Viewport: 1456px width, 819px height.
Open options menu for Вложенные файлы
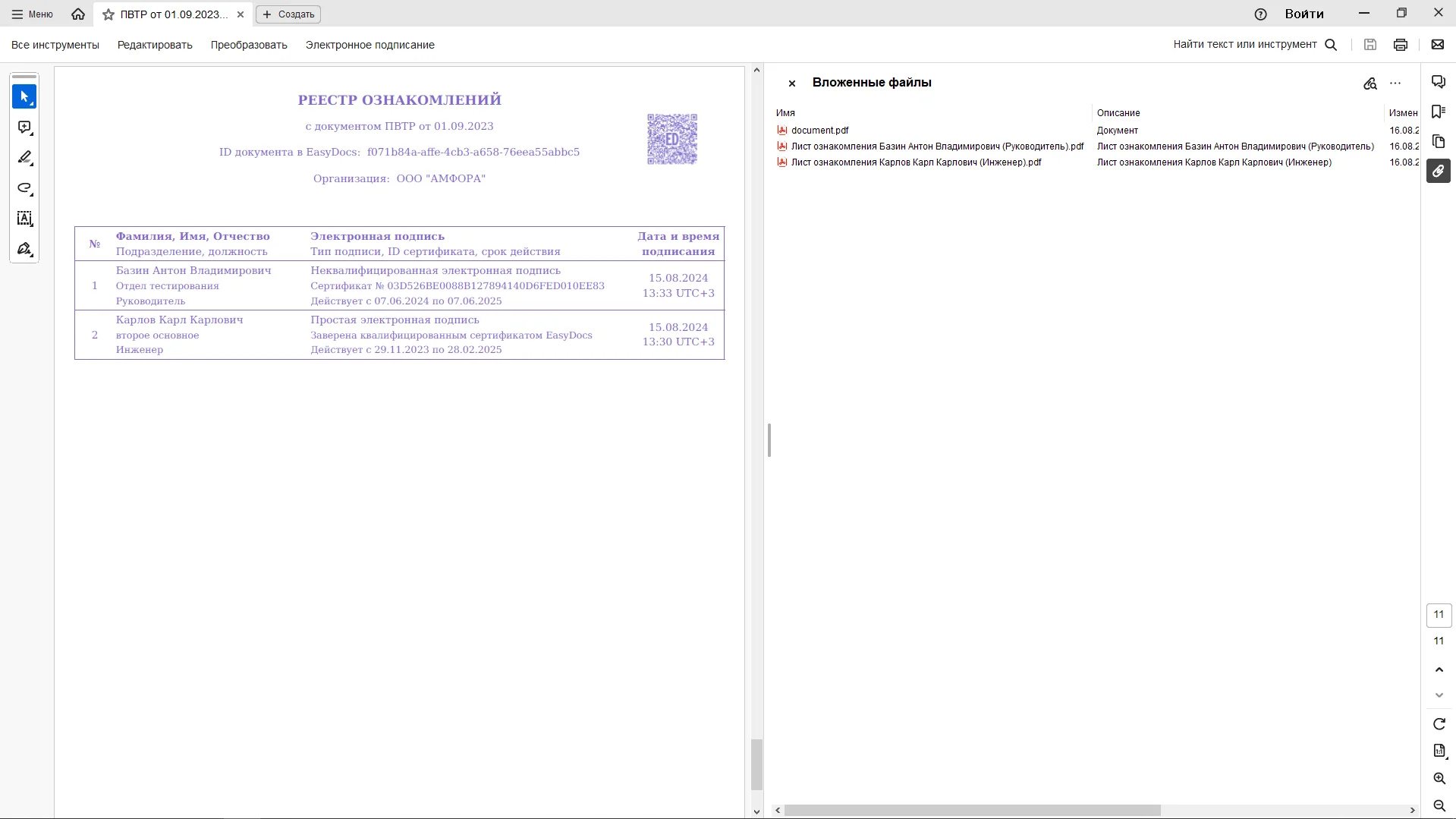(x=1395, y=83)
